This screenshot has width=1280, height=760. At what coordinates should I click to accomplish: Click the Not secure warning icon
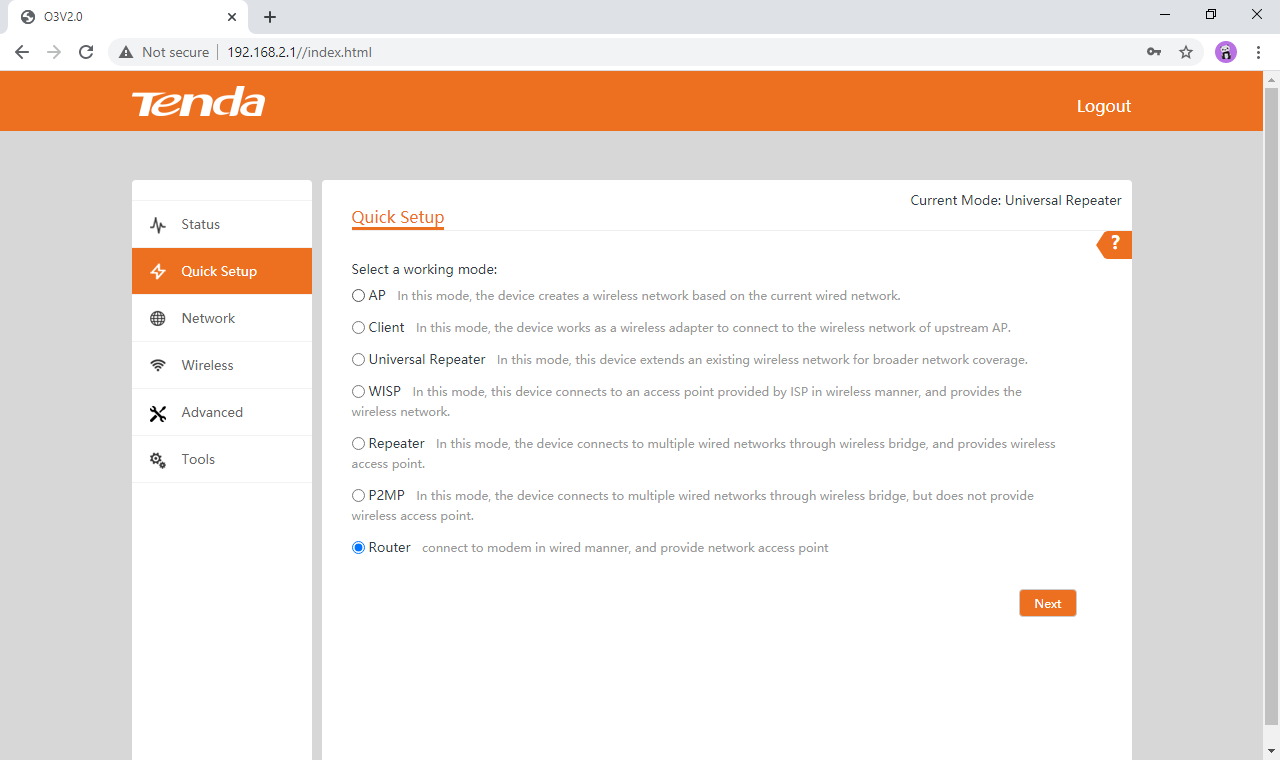tap(126, 52)
